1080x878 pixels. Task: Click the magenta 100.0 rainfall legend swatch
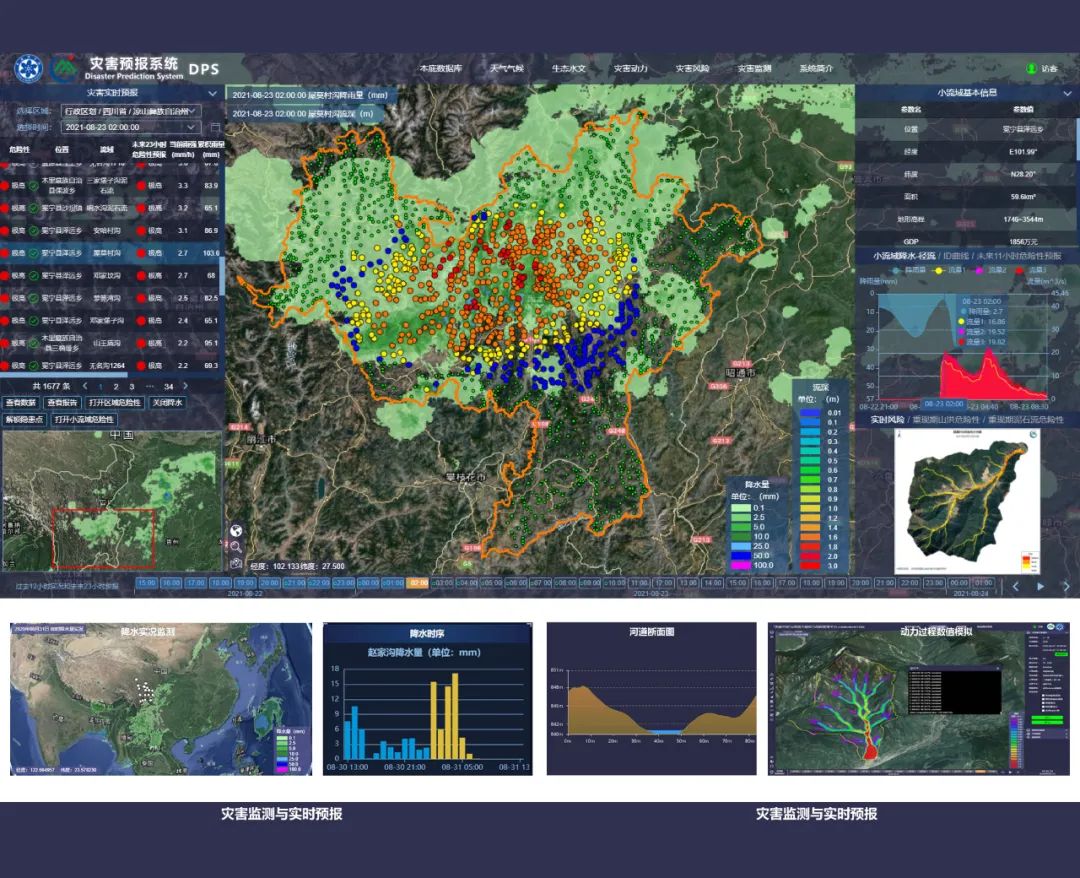740,565
